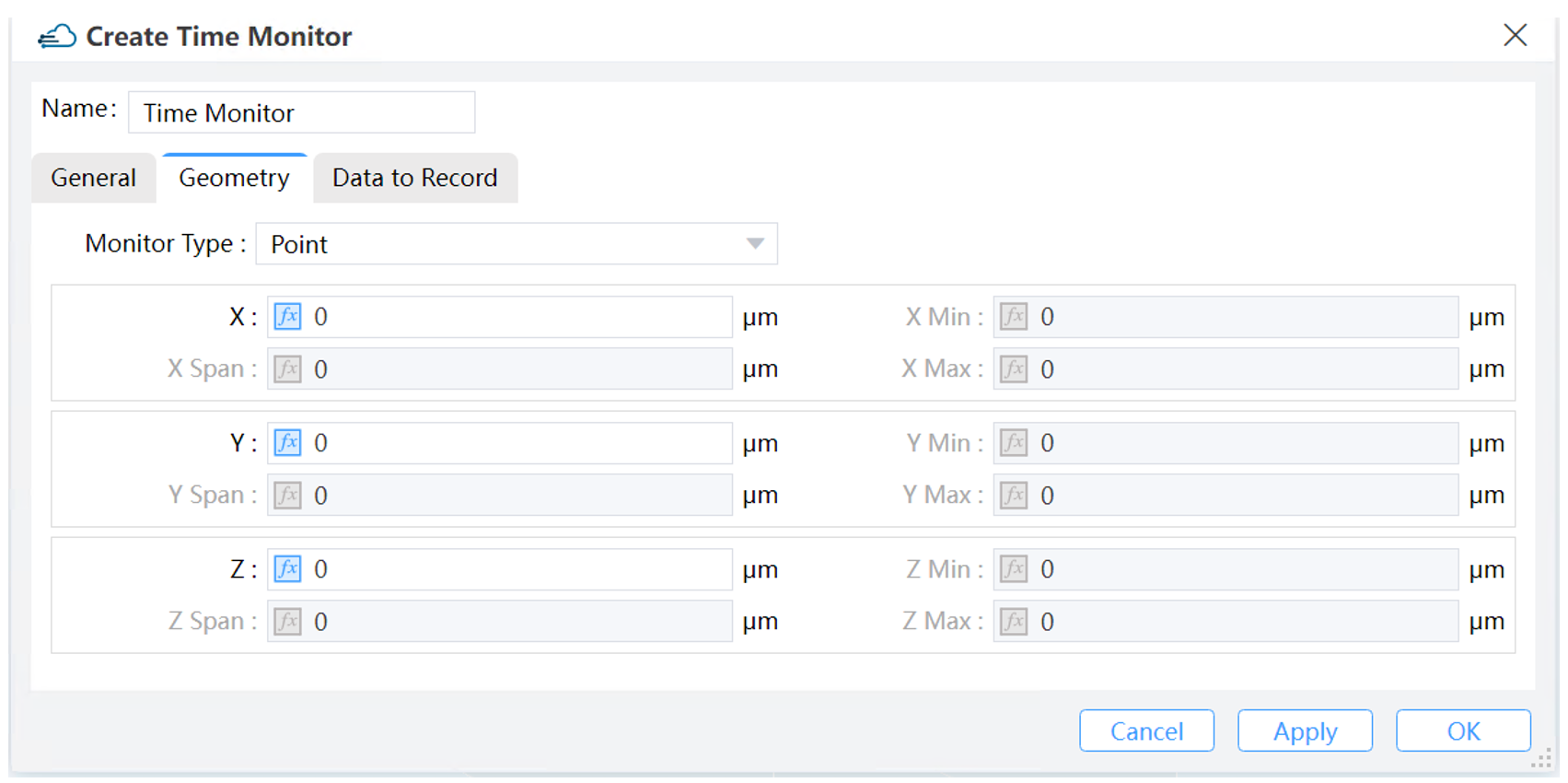The width and height of the screenshot is (1568, 783).
Task: Switch to the General tab
Action: 93,178
